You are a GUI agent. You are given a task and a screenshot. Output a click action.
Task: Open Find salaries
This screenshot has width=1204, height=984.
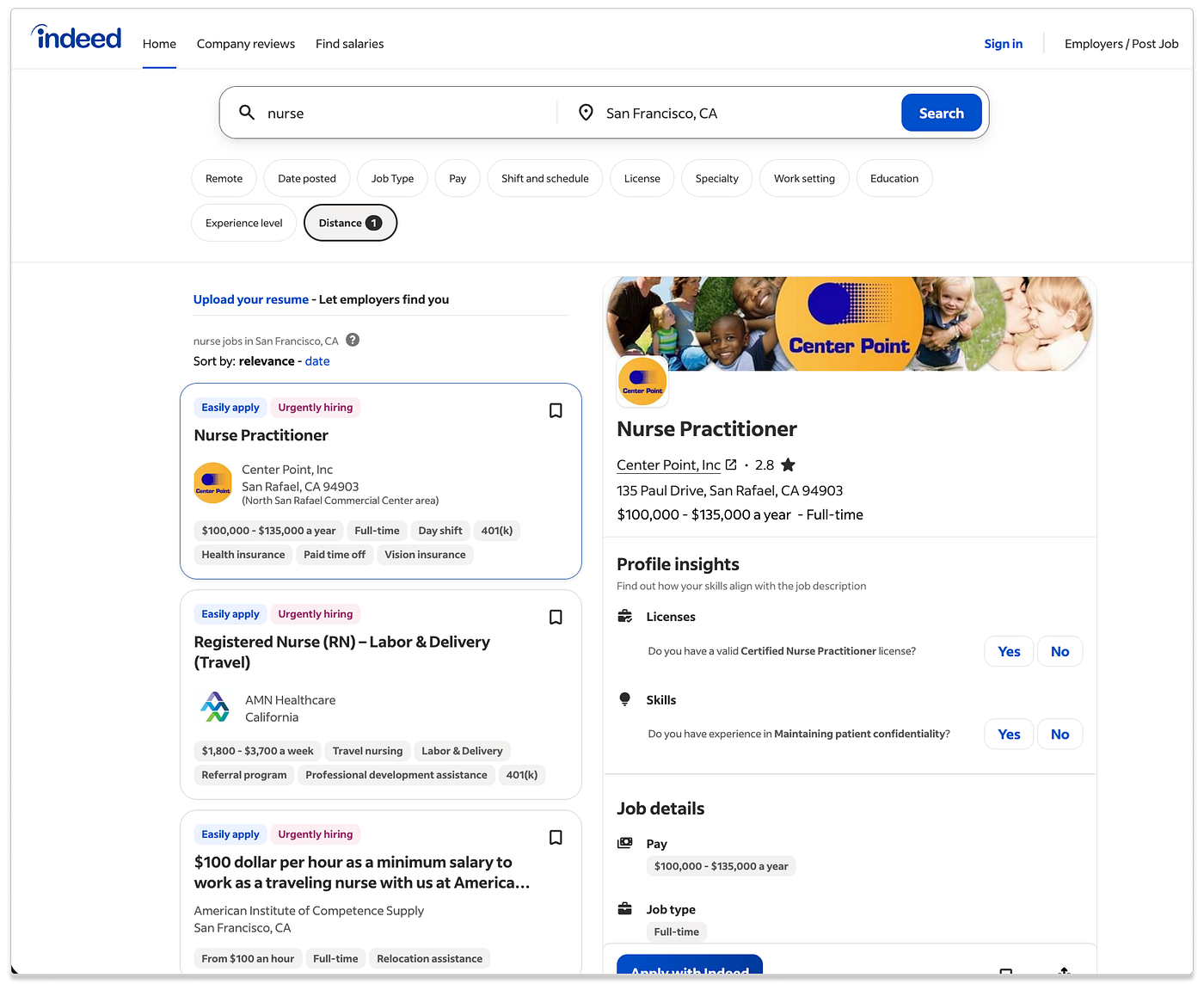click(x=350, y=44)
